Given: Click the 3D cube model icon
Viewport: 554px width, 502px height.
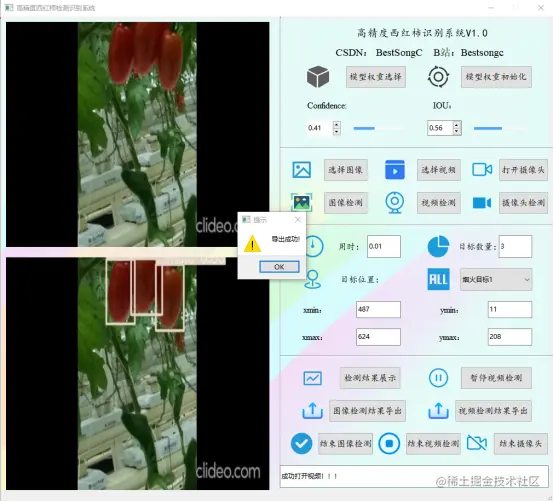Looking at the screenshot, I should click(318, 77).
